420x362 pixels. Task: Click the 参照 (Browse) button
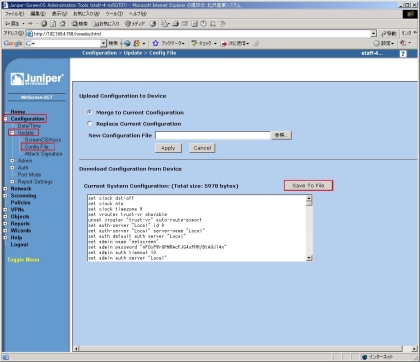point(281,135)
